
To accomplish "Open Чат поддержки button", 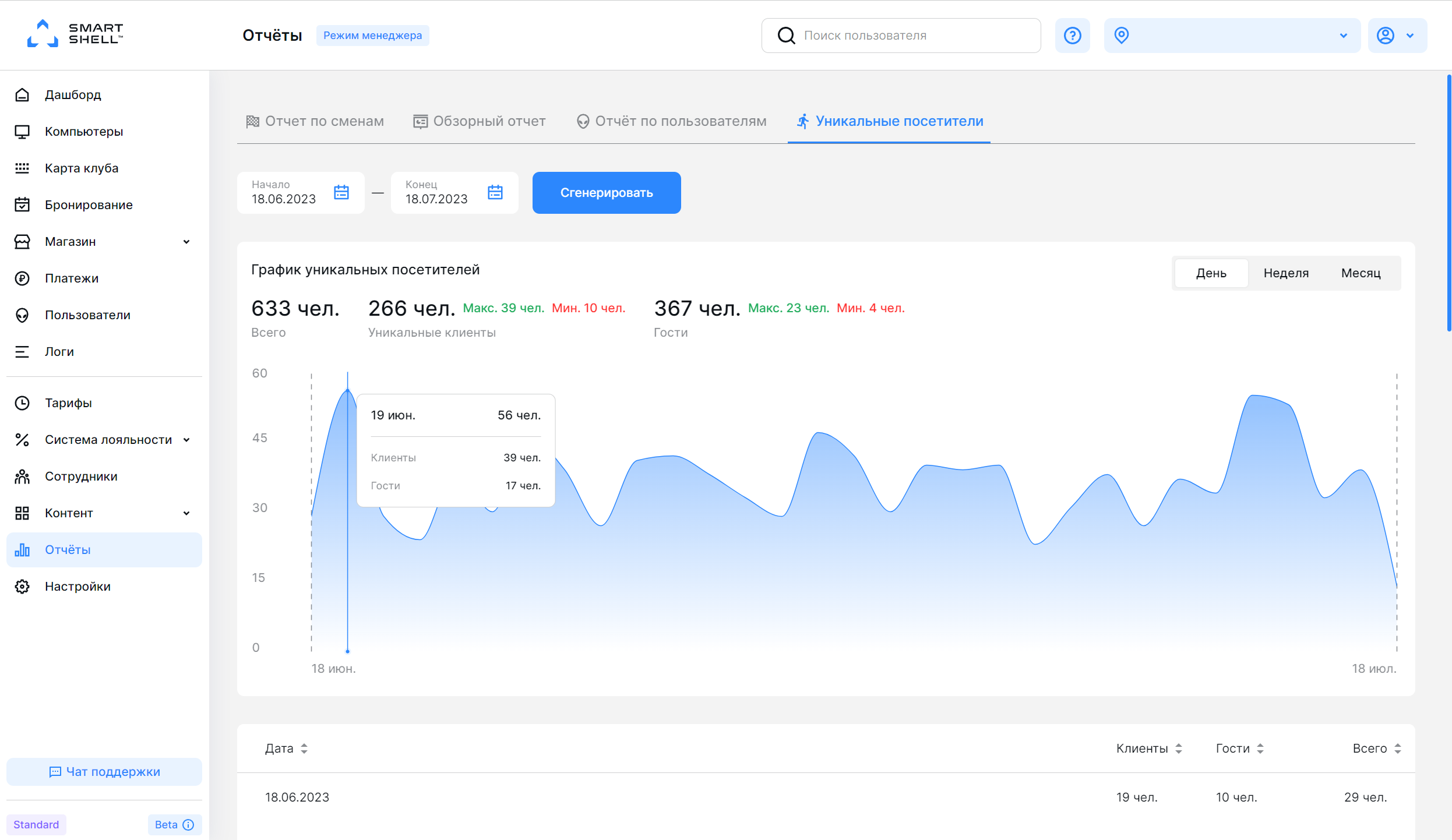I will [x=104, y=772].
